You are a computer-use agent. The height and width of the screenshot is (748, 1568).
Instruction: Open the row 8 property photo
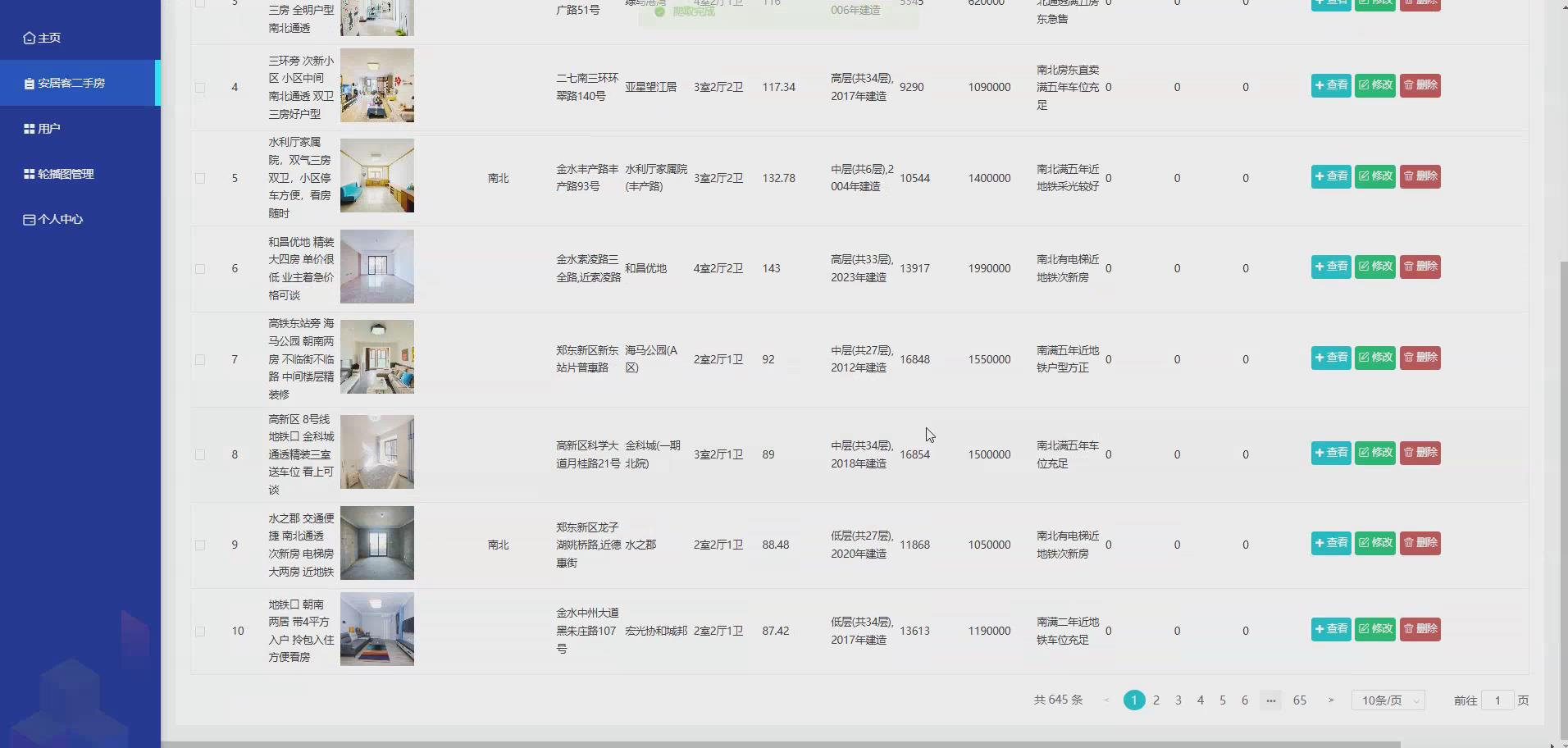click(x=377, y=452)
